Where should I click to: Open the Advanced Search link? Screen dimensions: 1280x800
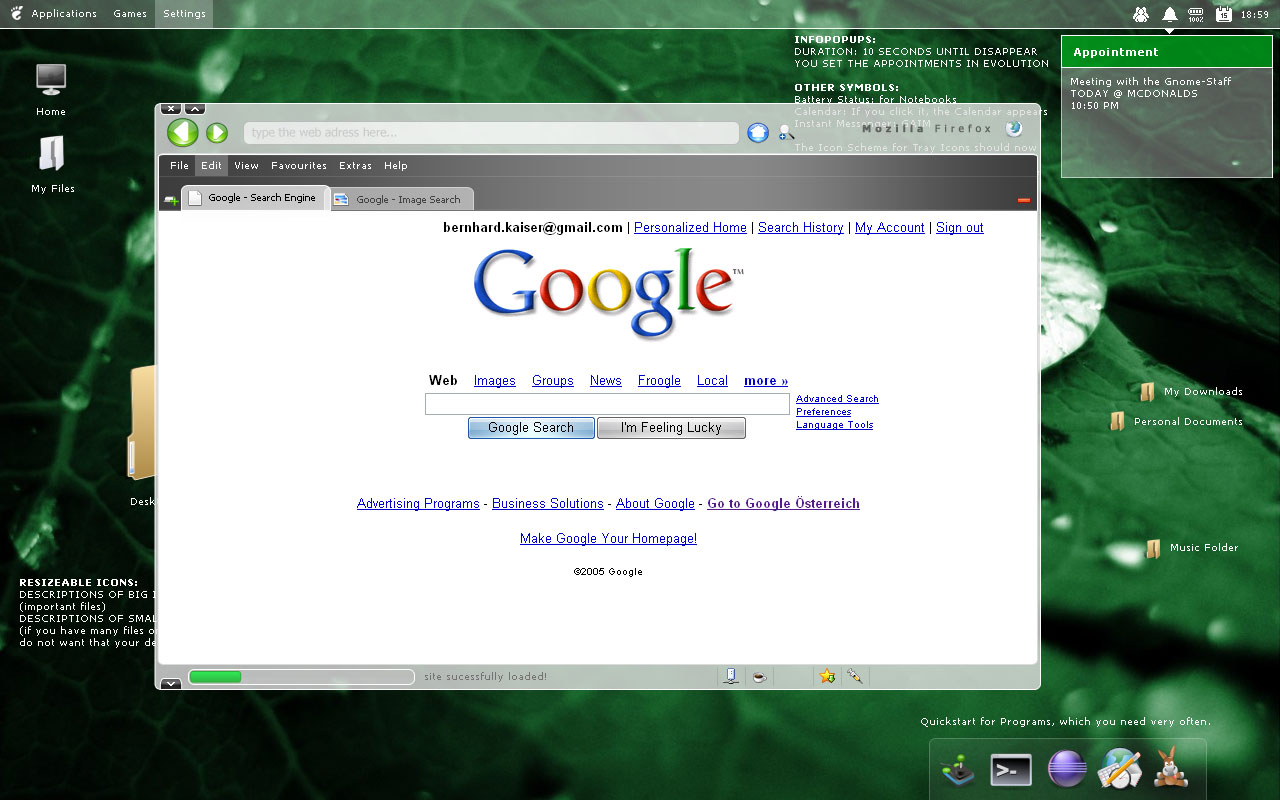pyautogui.click(x=837, y=399)
